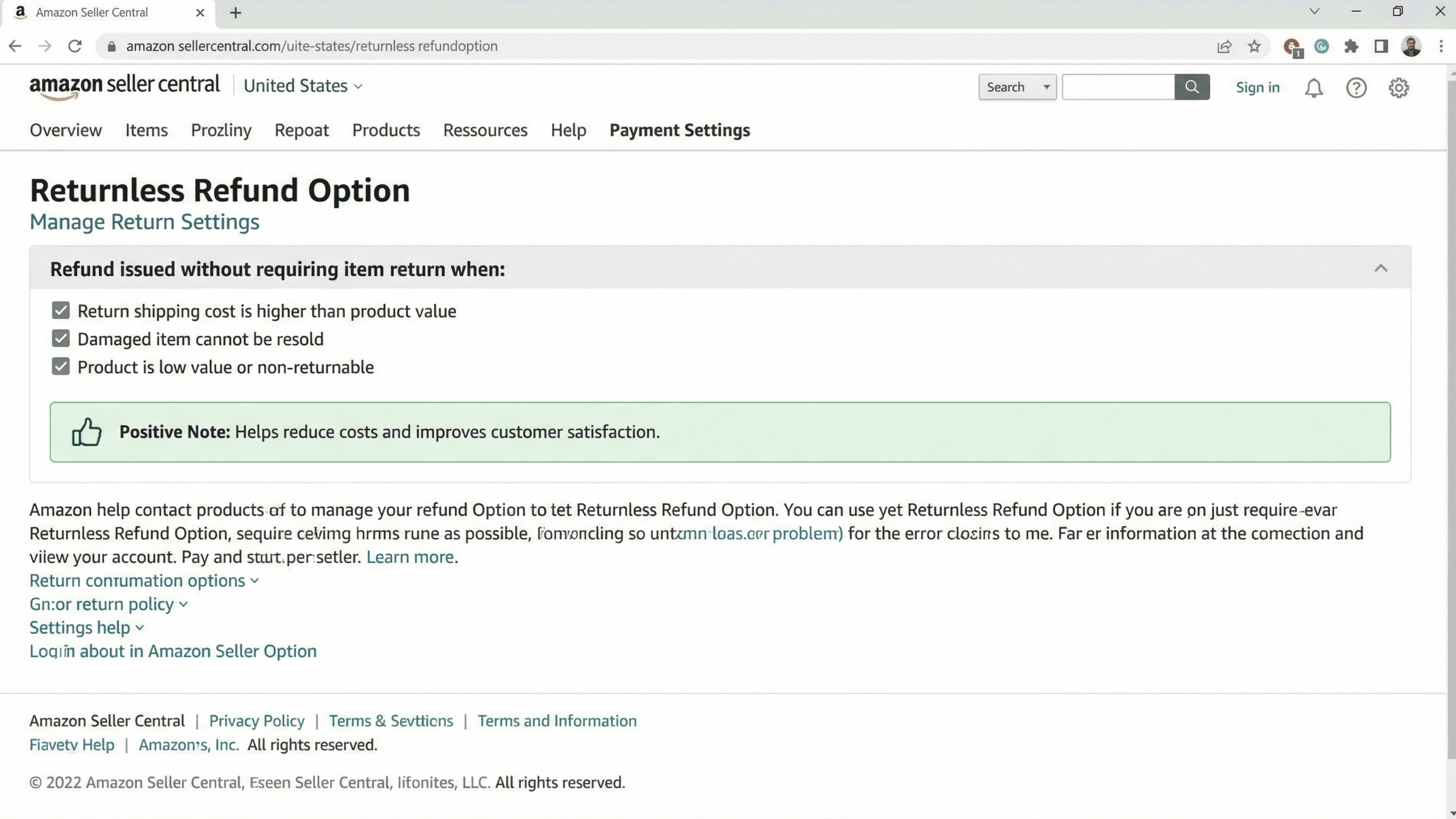
Task: Bookmark page with the star icon
Action: click(1254, 46)
